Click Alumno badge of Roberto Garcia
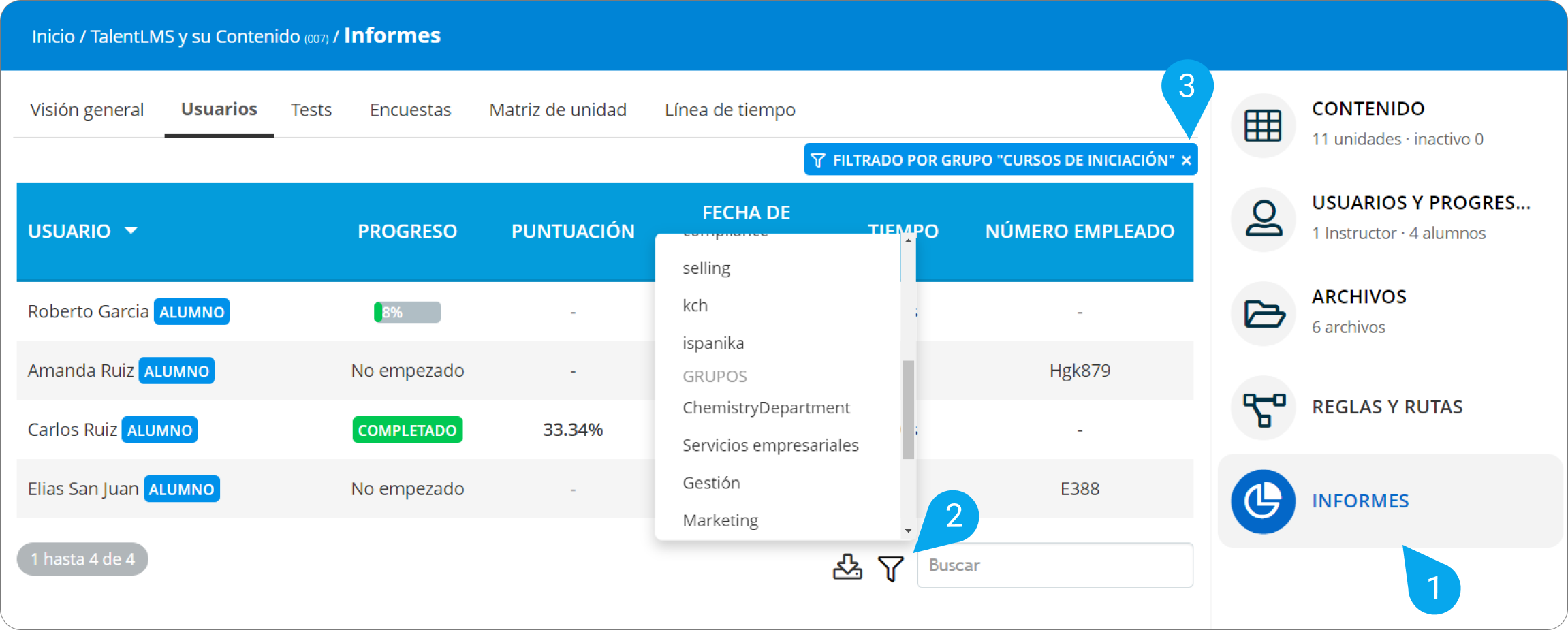Image resolution: width=1568 pixels, height=630 pixels. (x=192, y=312)
